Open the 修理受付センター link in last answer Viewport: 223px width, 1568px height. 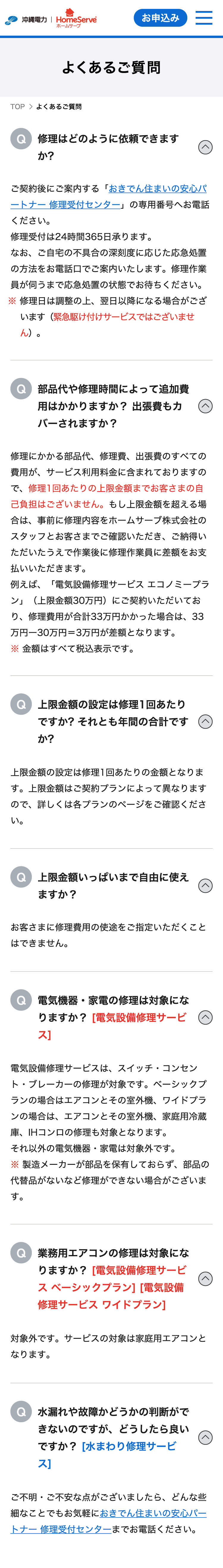61,1529
